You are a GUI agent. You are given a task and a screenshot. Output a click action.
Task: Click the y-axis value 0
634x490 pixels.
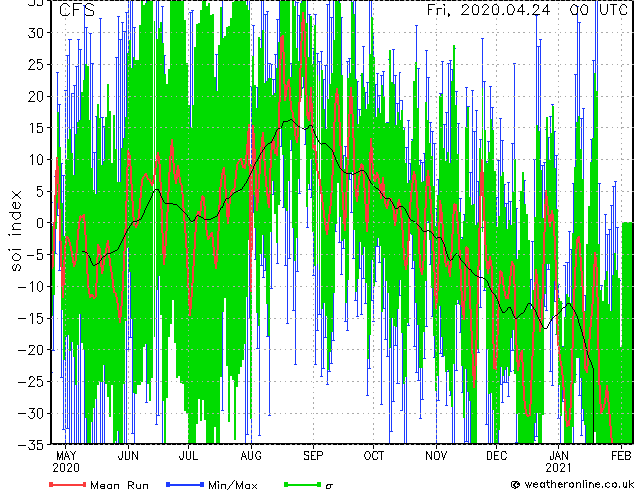[x=42, y=223]
